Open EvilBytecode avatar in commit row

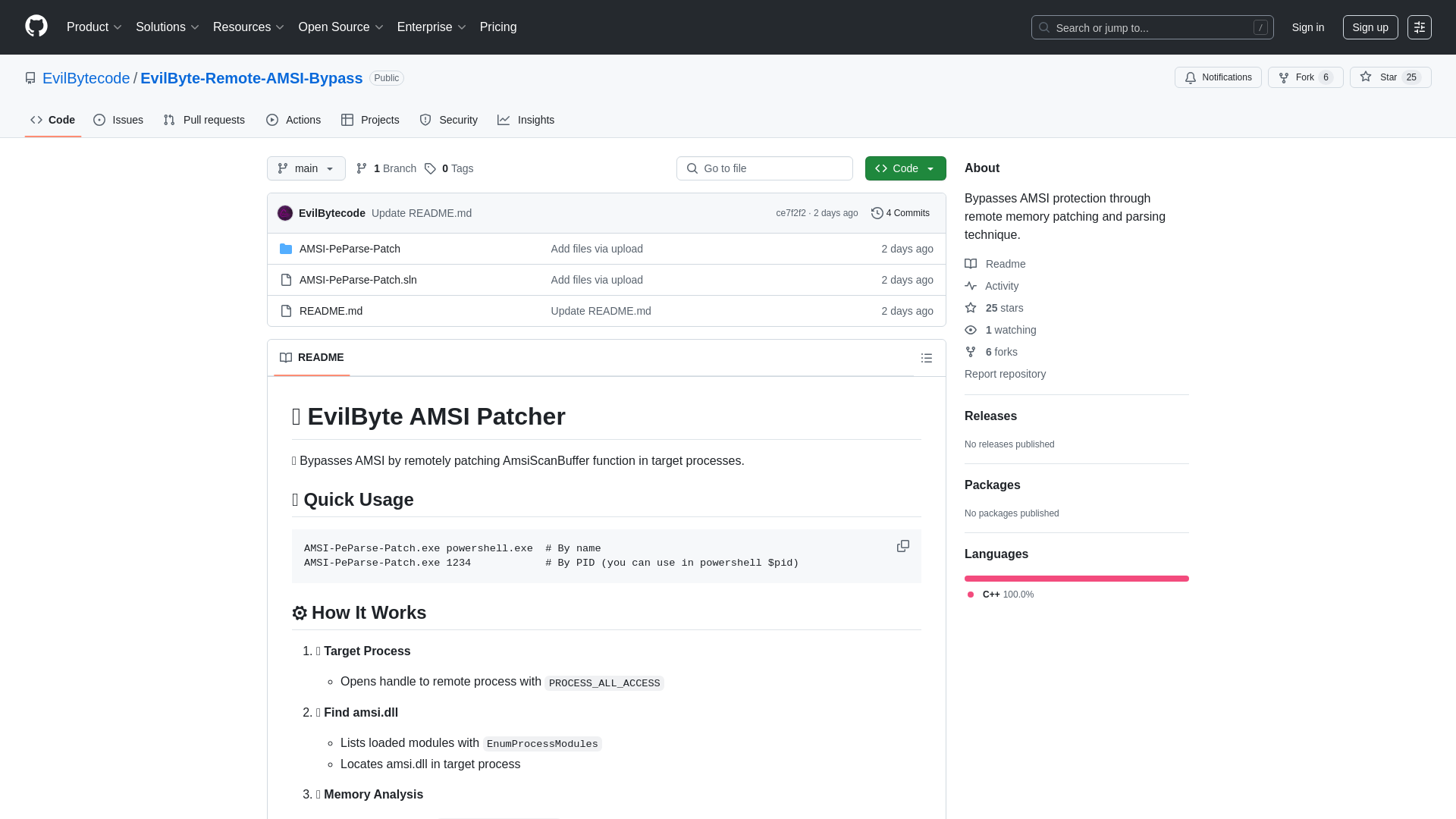[x=285, y=213]
